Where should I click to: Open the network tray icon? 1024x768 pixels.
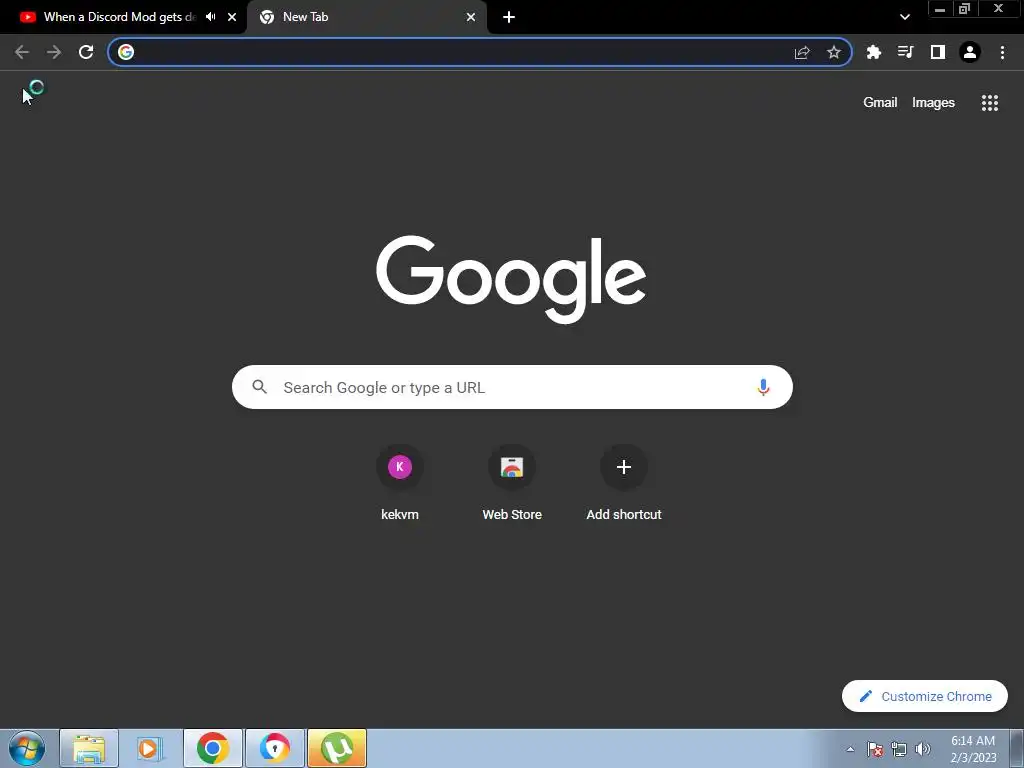click(899, 749)
